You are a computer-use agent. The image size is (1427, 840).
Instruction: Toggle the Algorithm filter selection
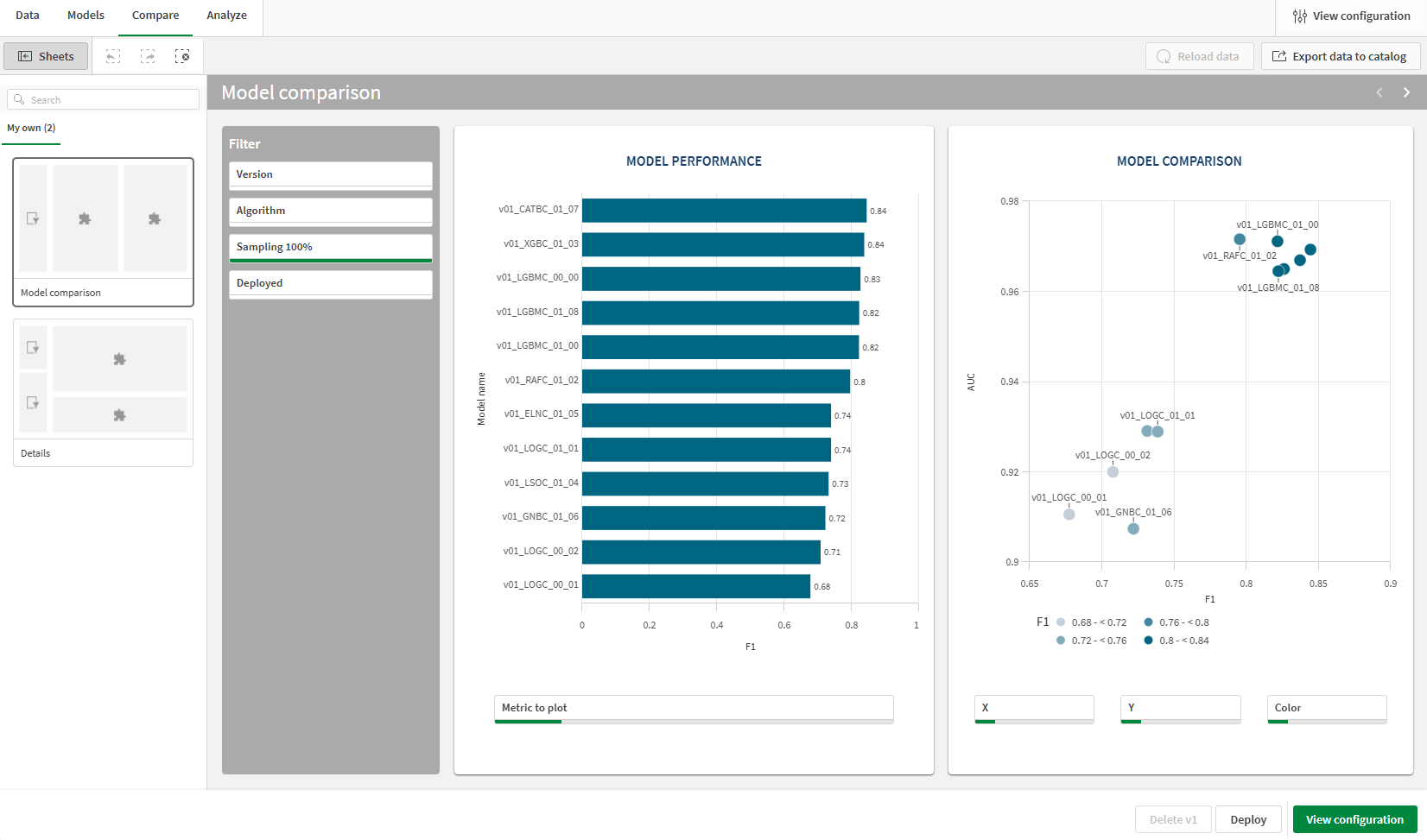[330, 211]
